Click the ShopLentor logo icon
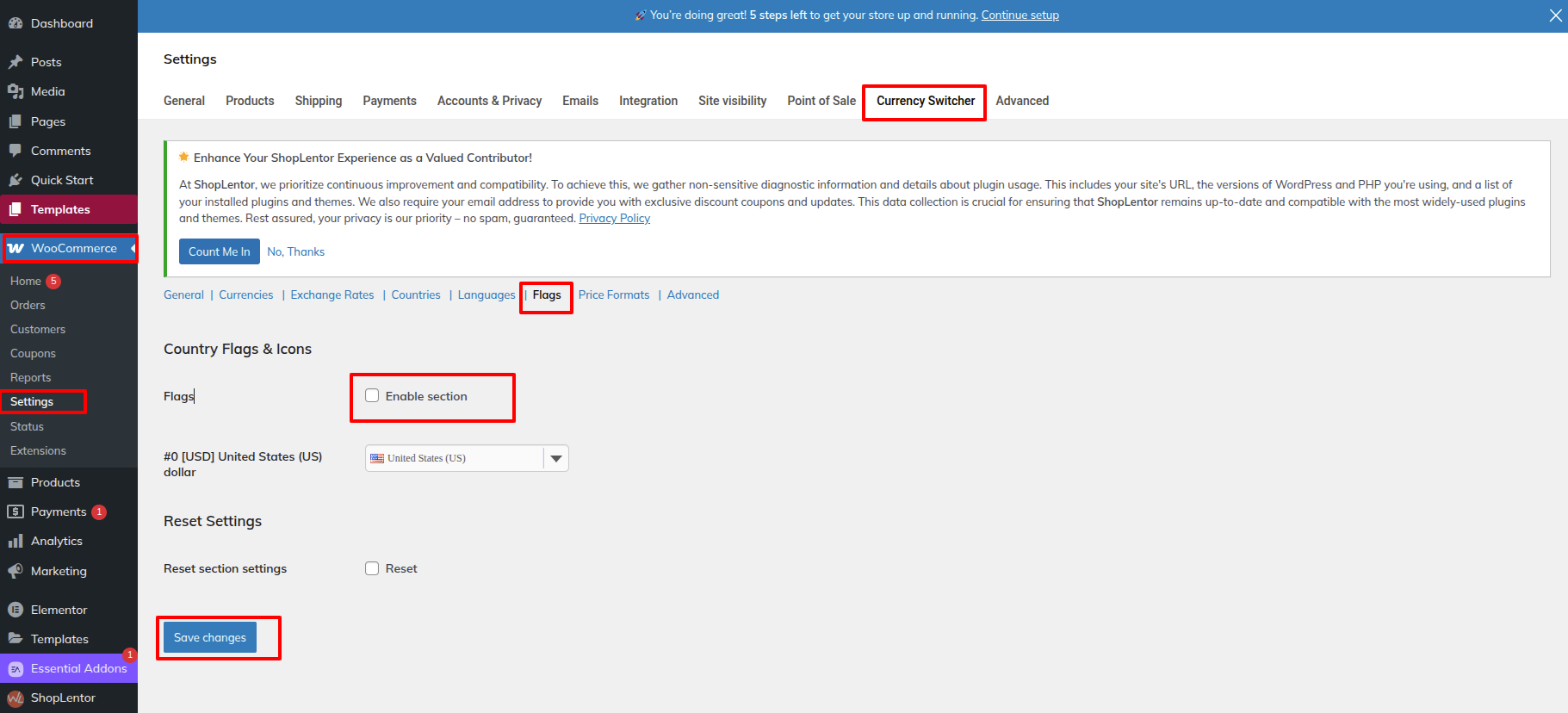Viewport: 1568px width, 713px height. [15, 698]
